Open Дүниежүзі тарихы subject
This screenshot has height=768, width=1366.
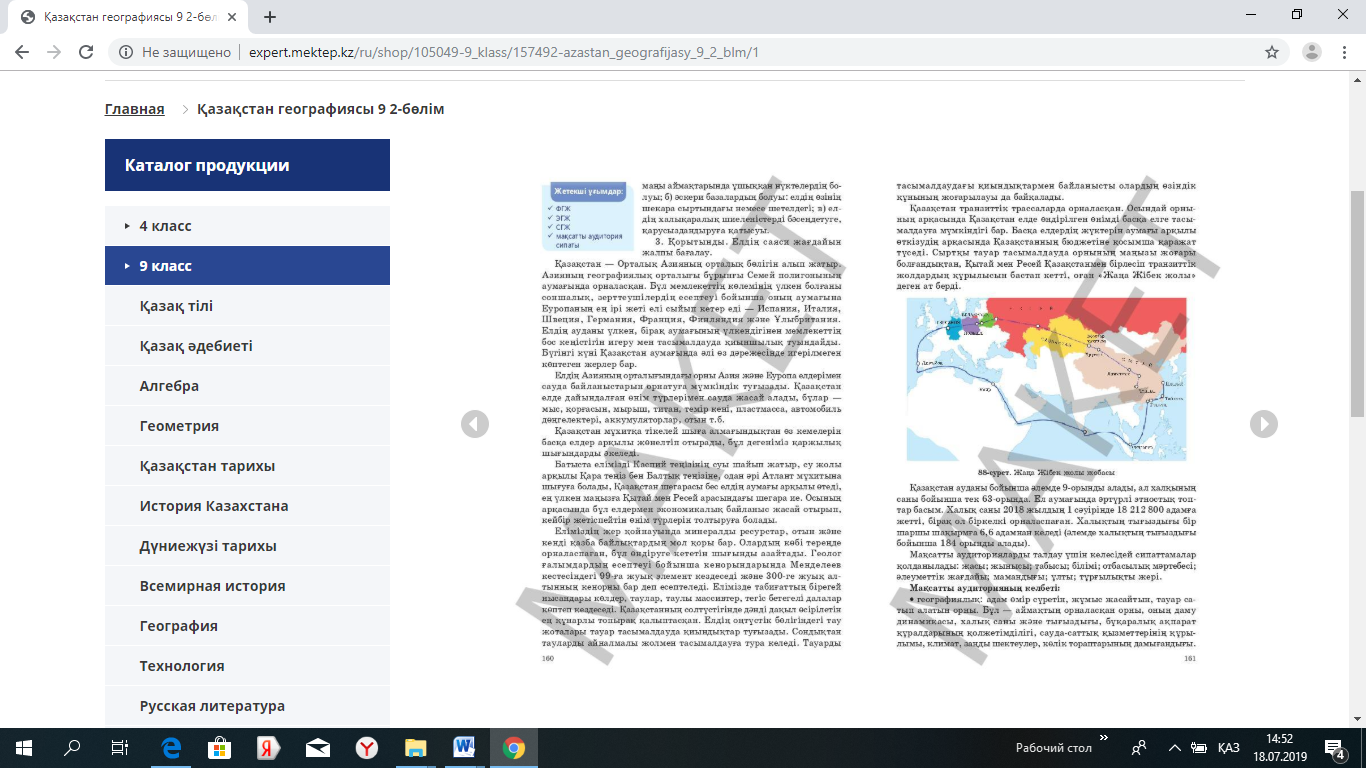pyautogui.click(x=247, y=546)
